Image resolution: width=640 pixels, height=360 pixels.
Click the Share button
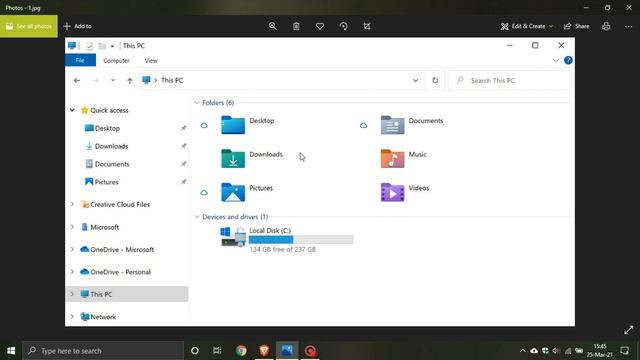(x=576, y=26)
